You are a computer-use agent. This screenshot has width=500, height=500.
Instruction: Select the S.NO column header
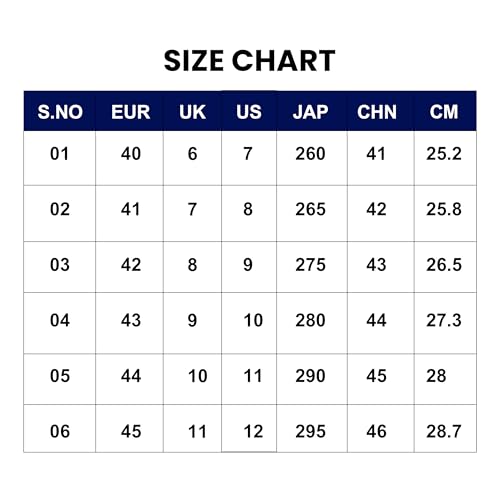coord(60,112)
